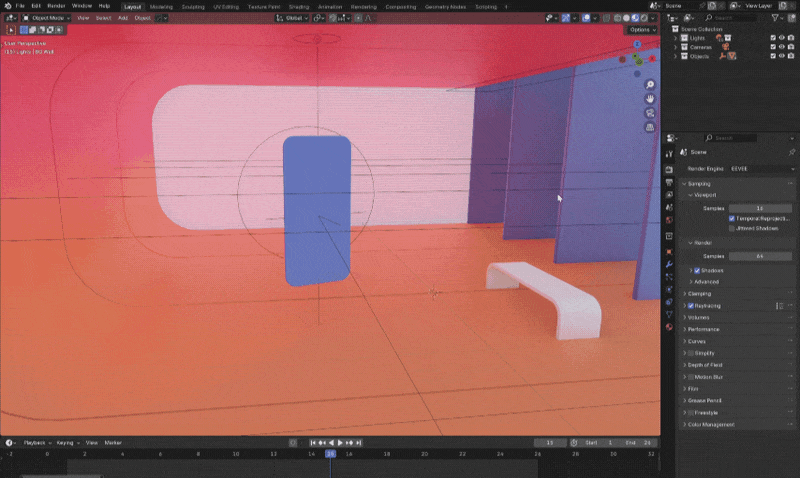The width and height of the screenshot is (800, 478).
Task: Select the pan hand viewport icon
Action: 650,99
